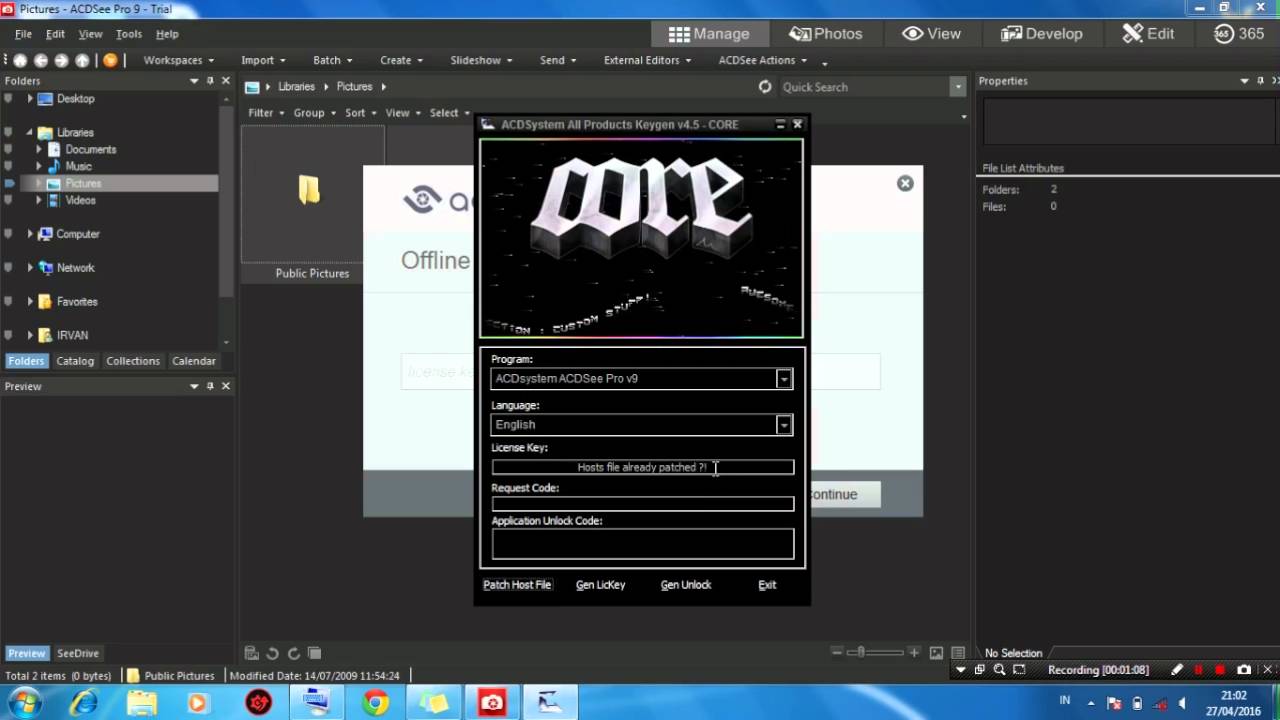Click the Forward arrow toolbar icon

[x=62, y=60]
